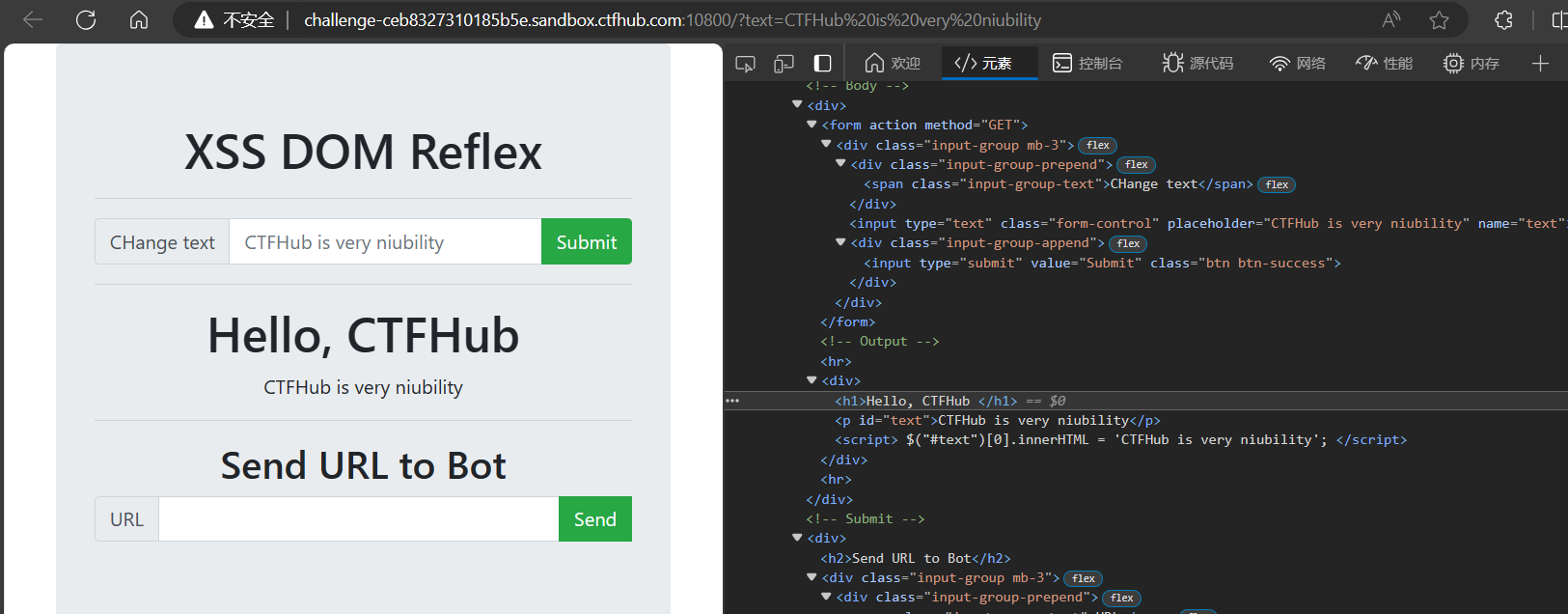This screenshot has height=614, width=1568.
Task: Click the green Submit button
Action: [x=587, y=241]
